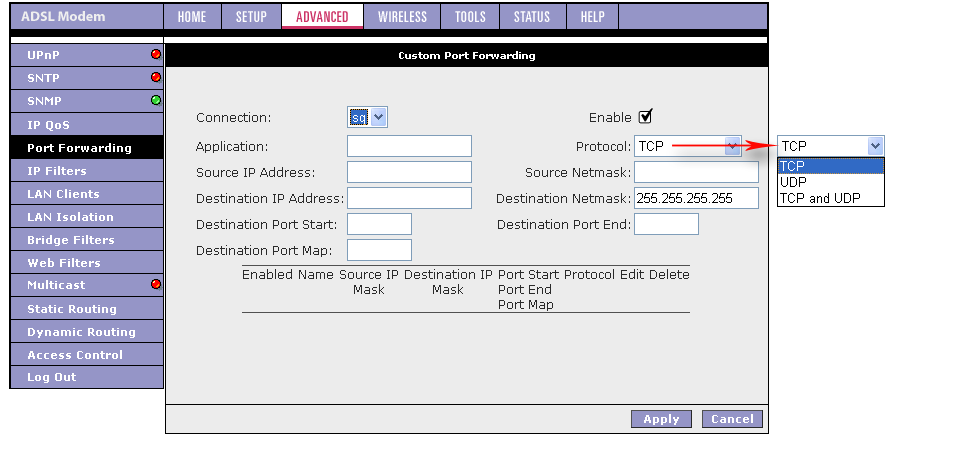This screenshot has height=449, width=958.
Task: Click the red status dot beside SNTP
Action: (156, 77)
